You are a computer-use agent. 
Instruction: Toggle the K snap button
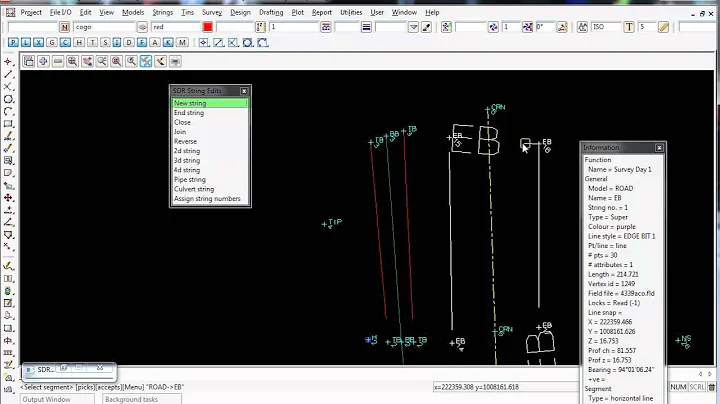(x=168, y=43)
